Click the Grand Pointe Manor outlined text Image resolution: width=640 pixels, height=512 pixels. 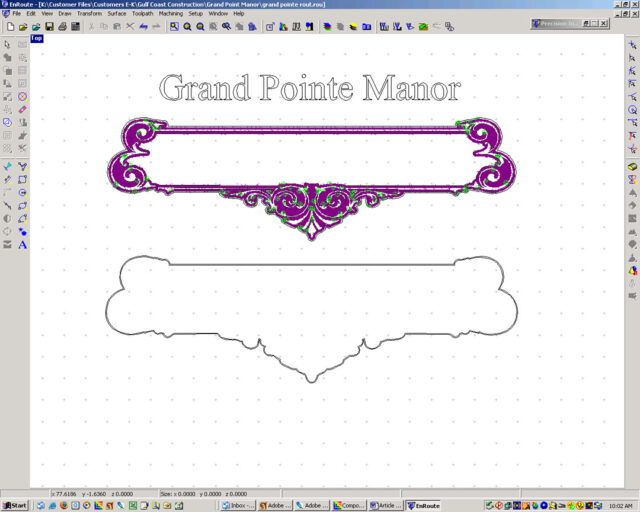pos(310,89)
